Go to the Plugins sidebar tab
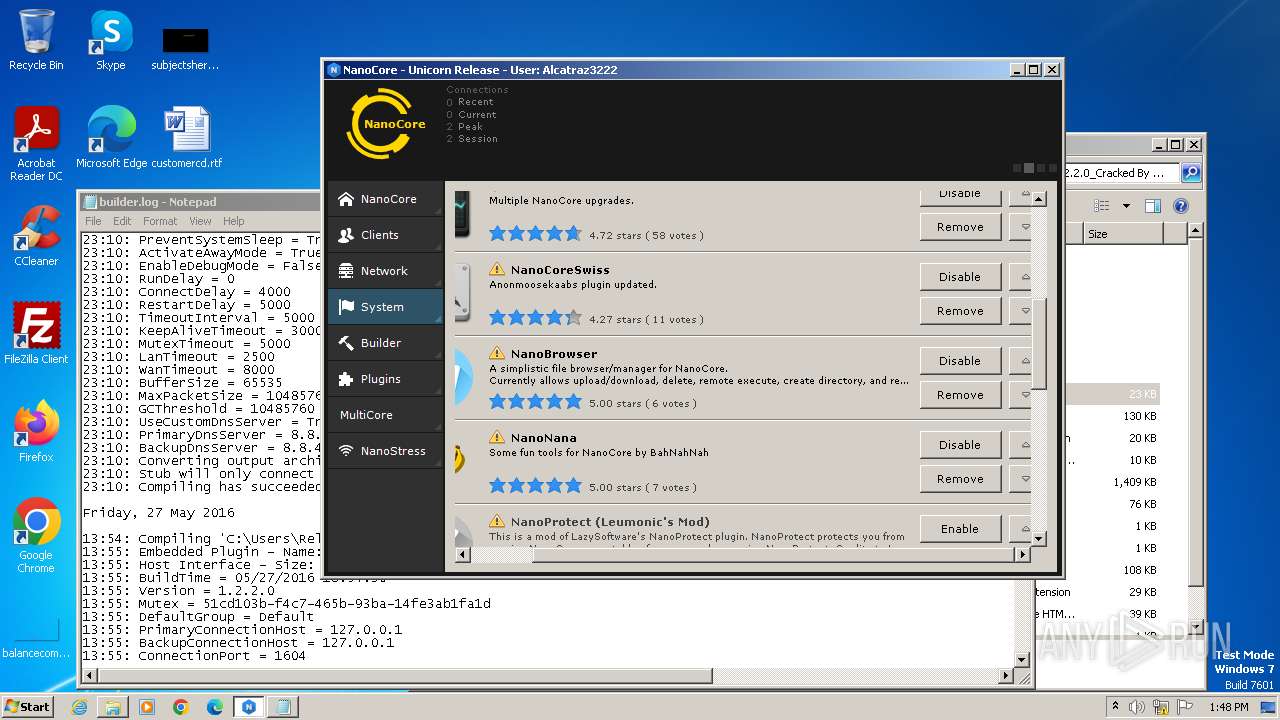 [x=385, y=379]
